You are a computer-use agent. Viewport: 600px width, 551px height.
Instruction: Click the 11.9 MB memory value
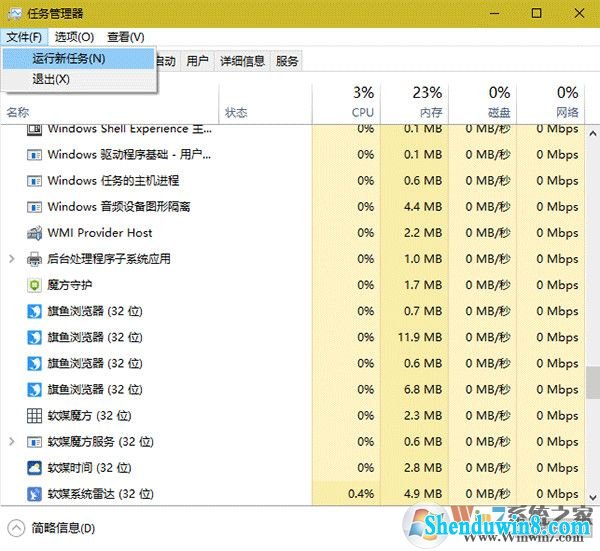tap(420, 337)
